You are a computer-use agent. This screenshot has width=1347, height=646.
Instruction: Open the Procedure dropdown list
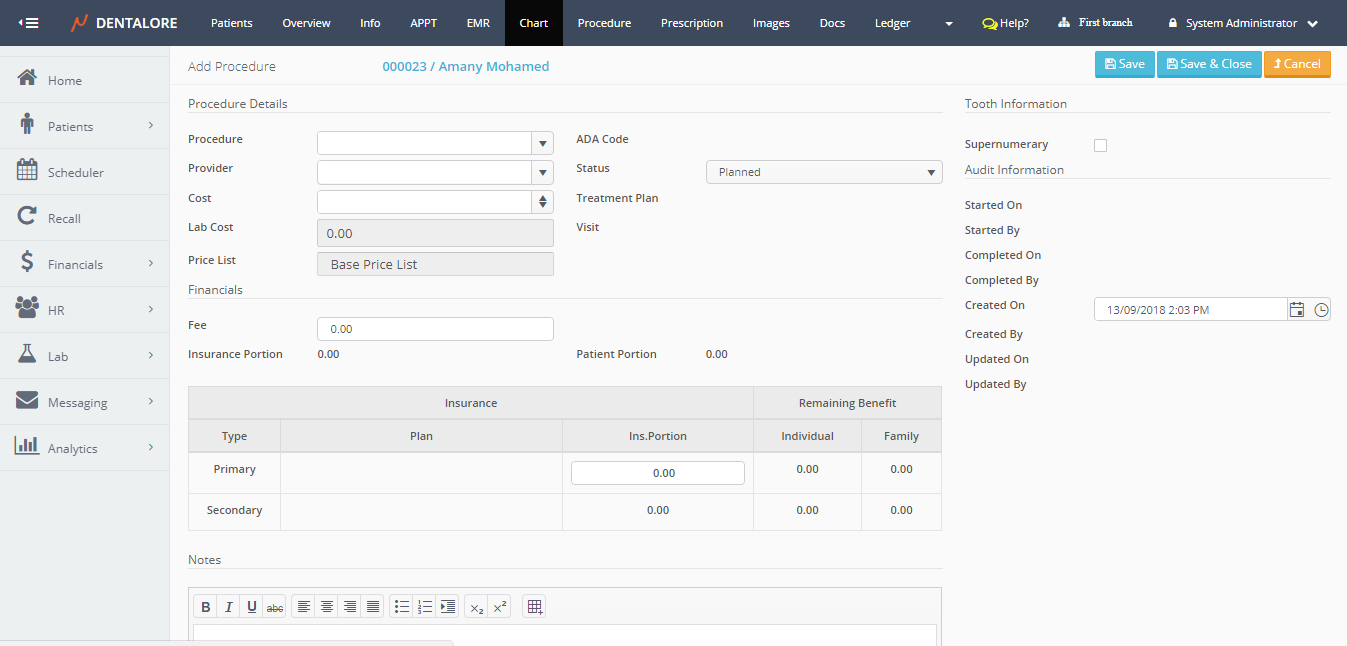(542, 143)
